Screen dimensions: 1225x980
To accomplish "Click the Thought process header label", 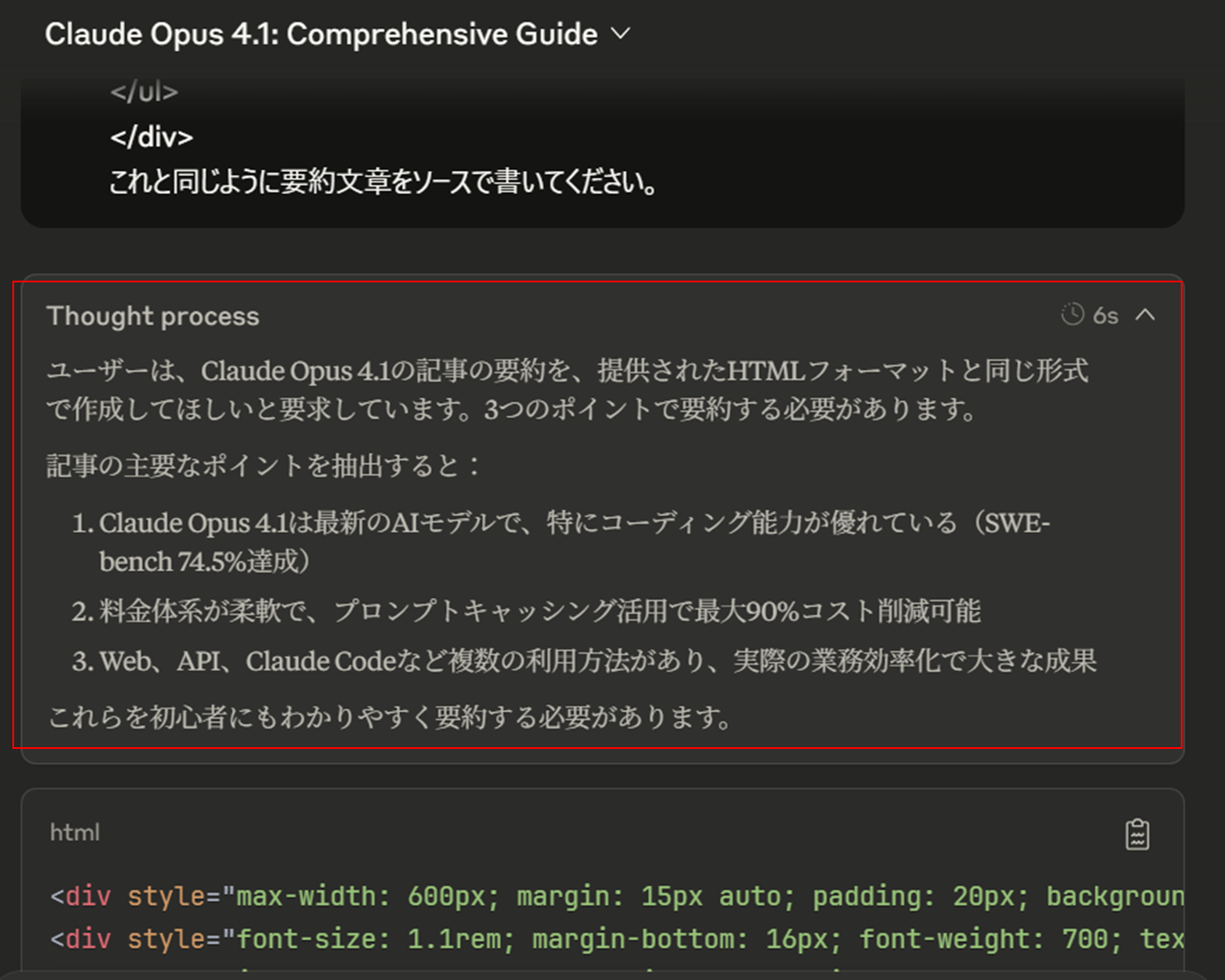I will pos(153,316).
